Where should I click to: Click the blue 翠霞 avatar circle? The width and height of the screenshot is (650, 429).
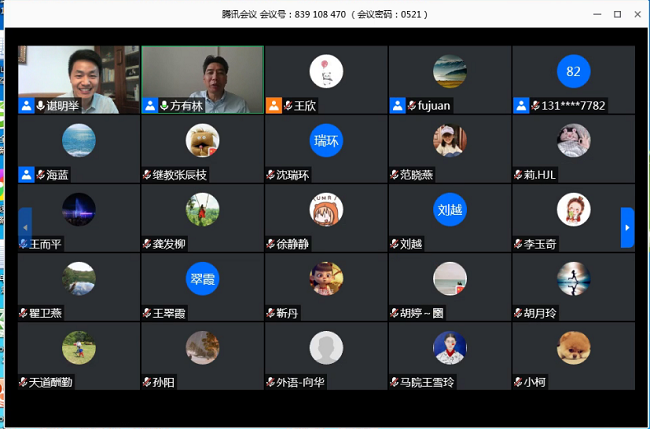pos(203,278)
